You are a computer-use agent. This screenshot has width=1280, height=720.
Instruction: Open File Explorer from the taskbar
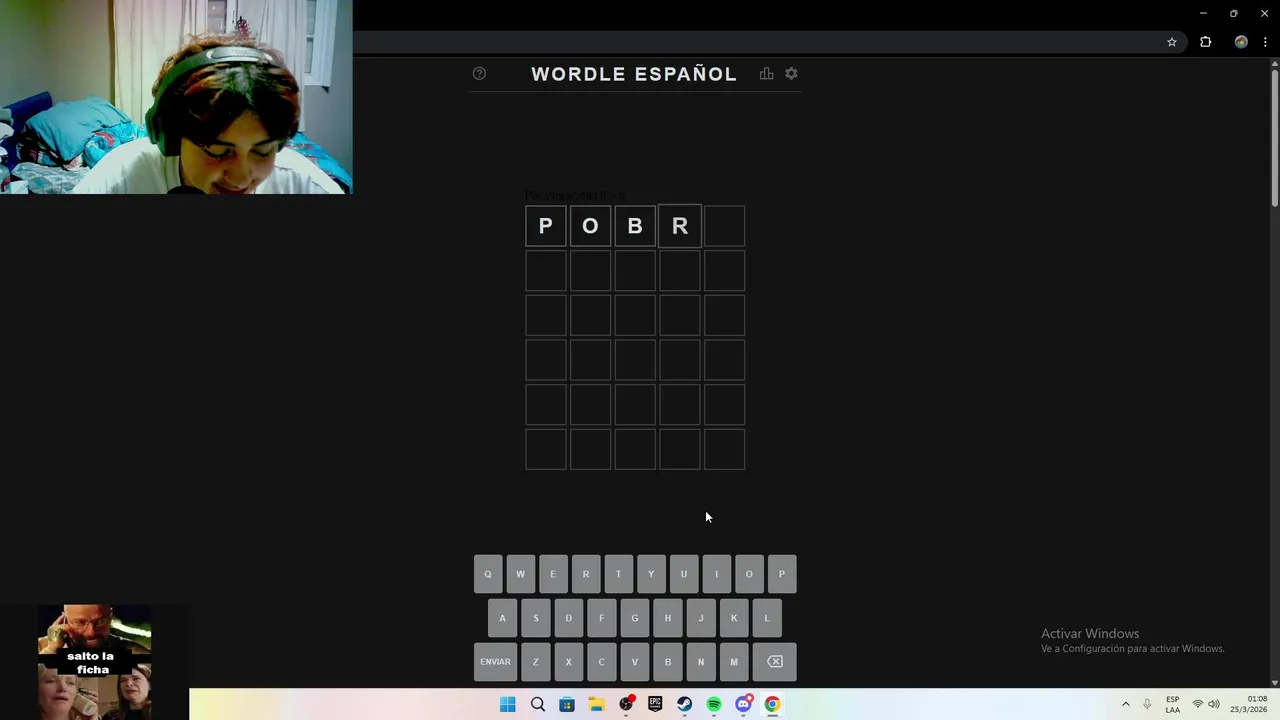[x=596, y=705]
